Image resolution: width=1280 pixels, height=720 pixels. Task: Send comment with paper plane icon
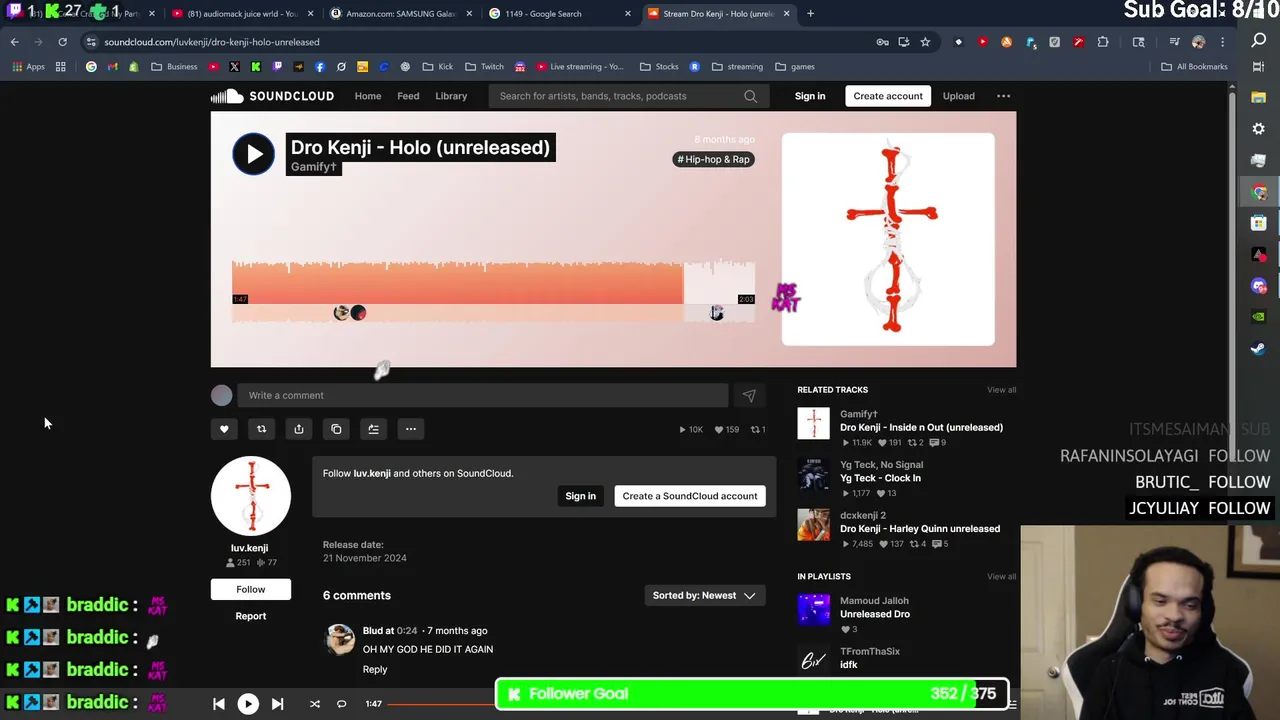[749, 395]
